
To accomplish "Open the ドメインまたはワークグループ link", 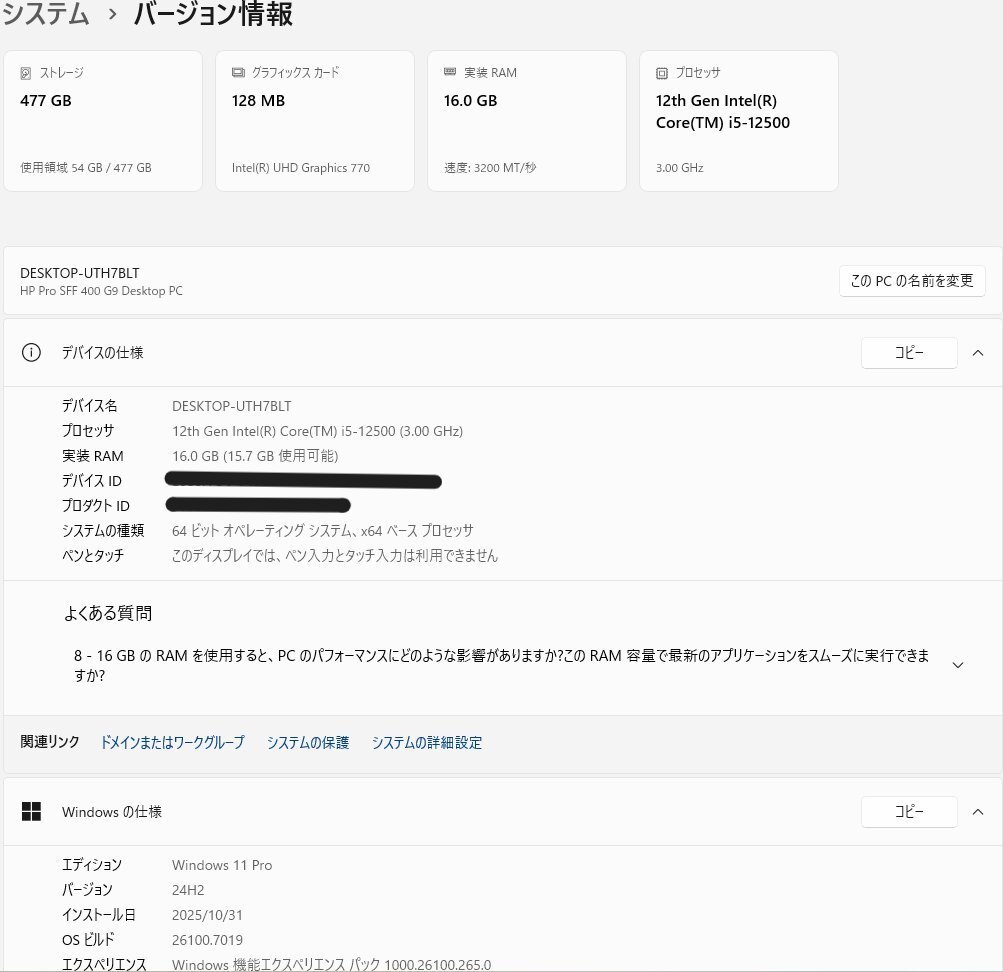I will [x=171, y=742].
